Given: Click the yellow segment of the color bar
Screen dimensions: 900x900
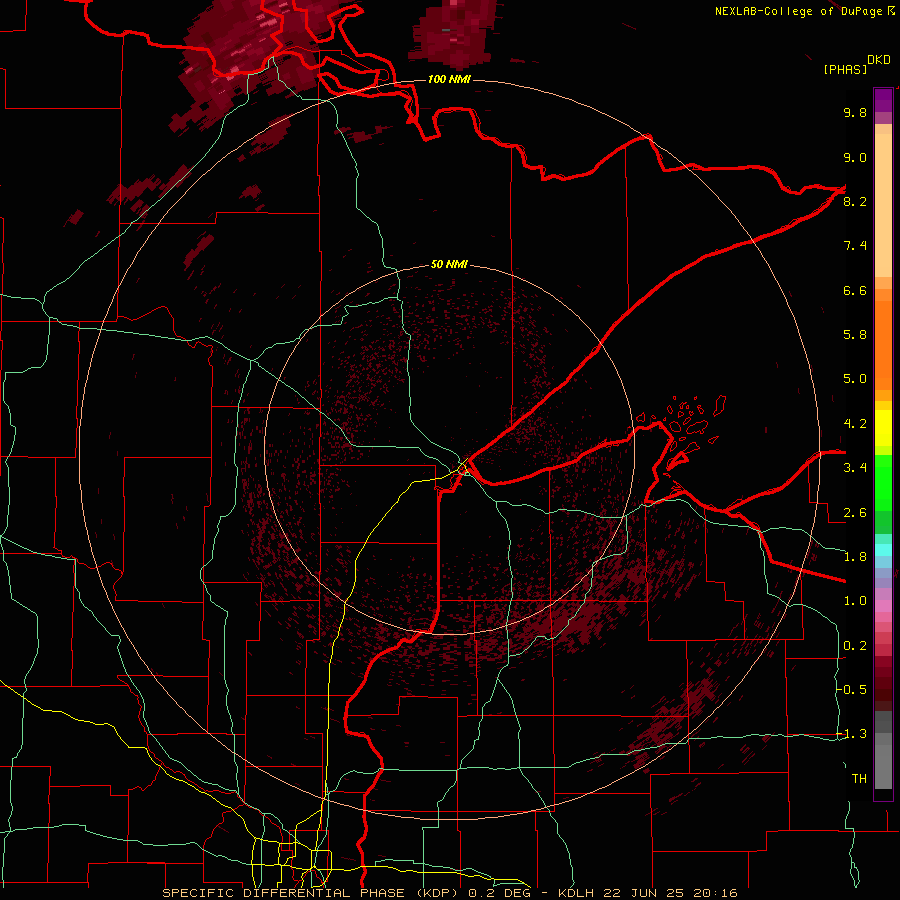Looking at the screenshot, I should coord(883,428).
